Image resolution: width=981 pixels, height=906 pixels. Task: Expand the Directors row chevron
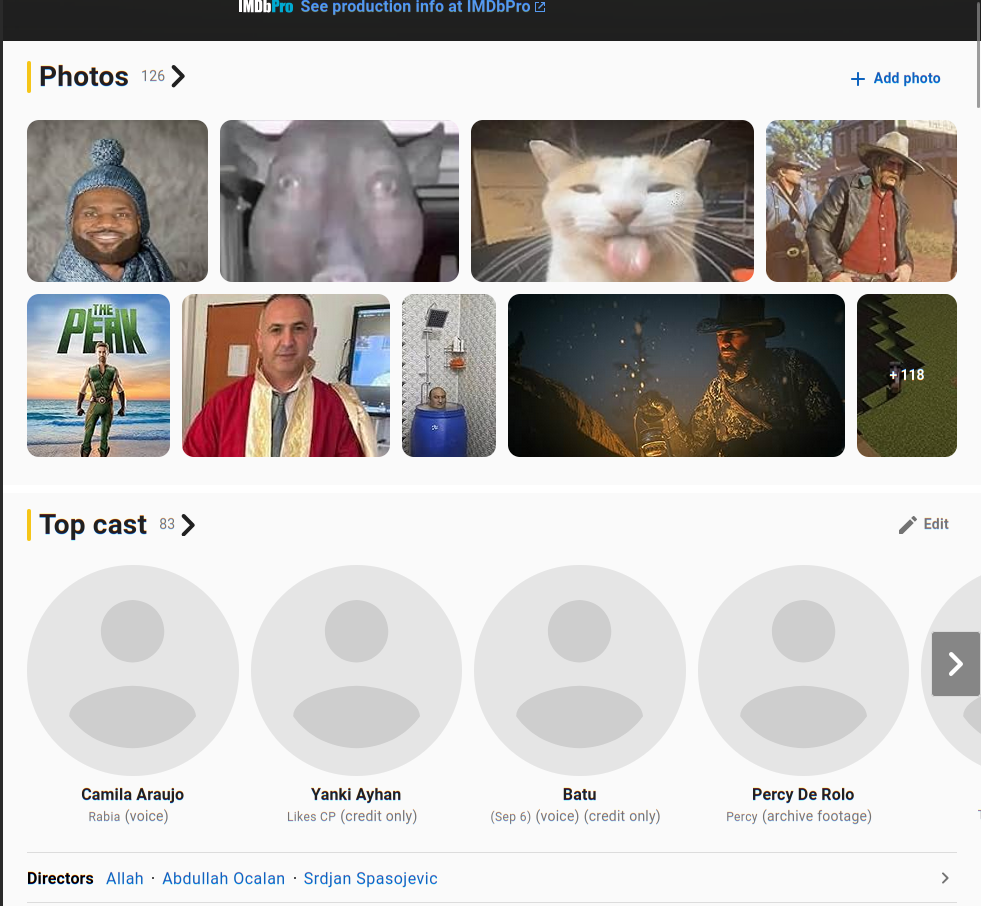coord(945,878)
